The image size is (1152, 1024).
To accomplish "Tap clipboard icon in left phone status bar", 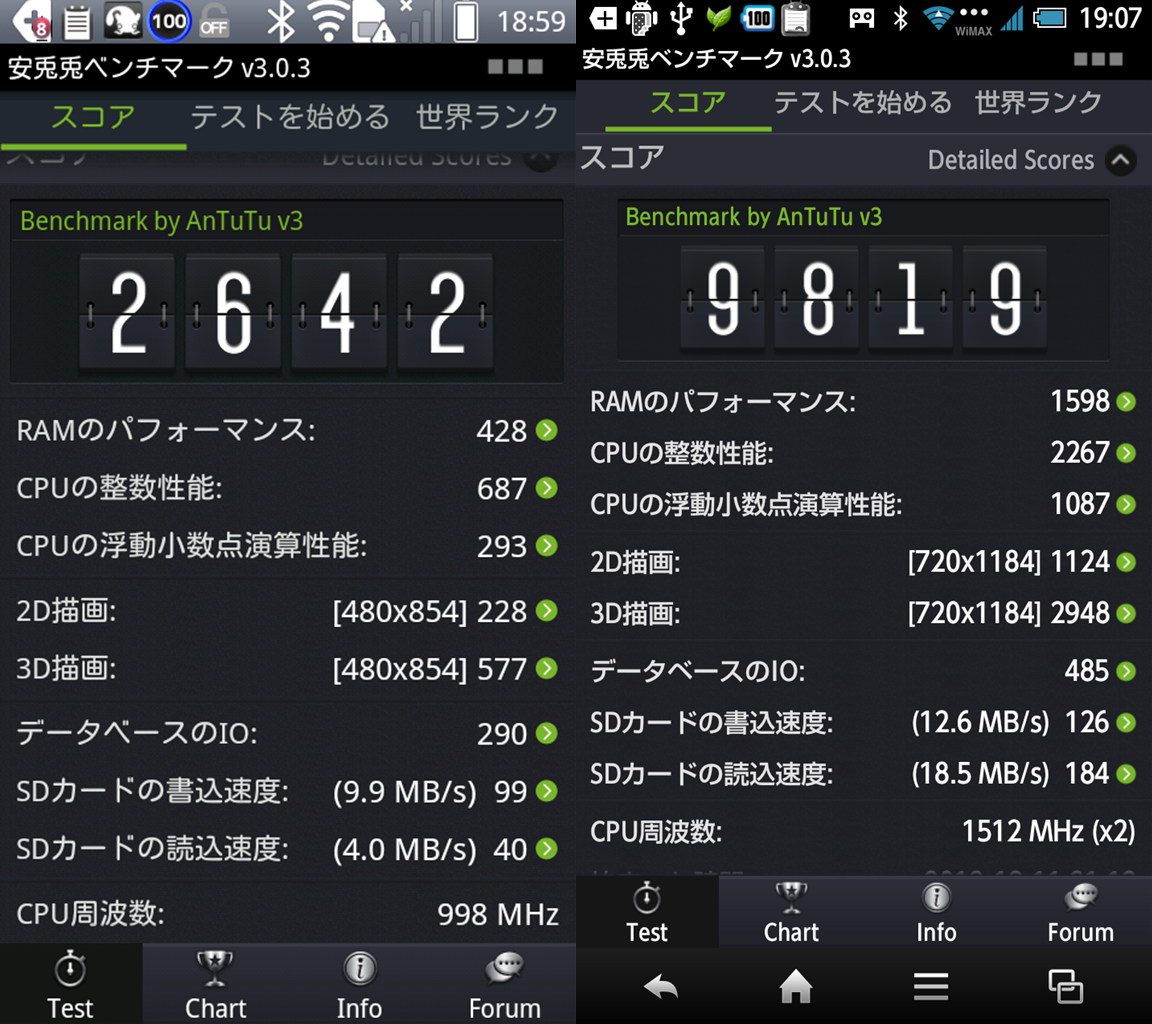I will [x=76, y=21].
